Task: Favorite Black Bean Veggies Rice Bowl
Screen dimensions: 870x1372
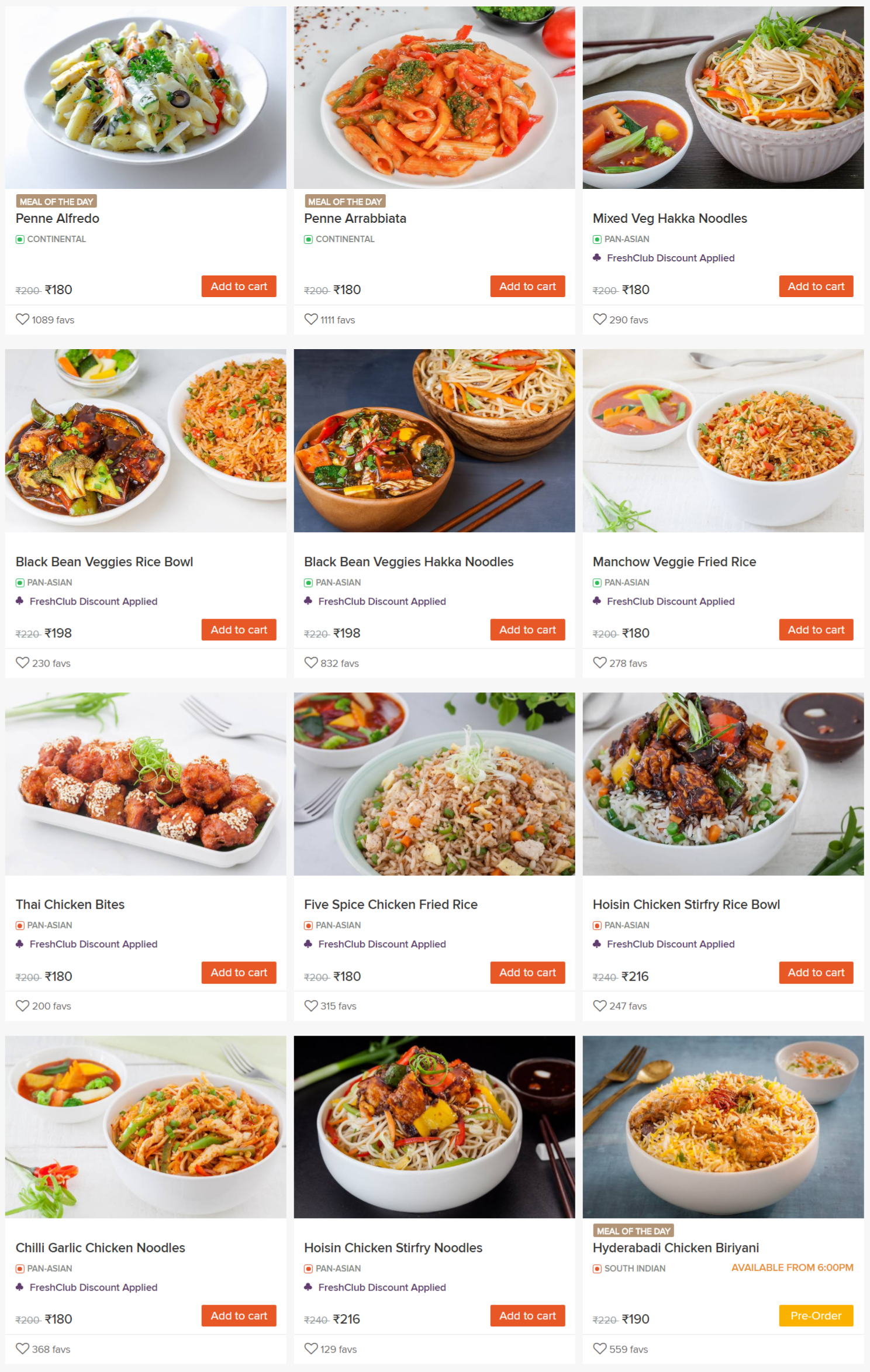Action: point(22,663)
